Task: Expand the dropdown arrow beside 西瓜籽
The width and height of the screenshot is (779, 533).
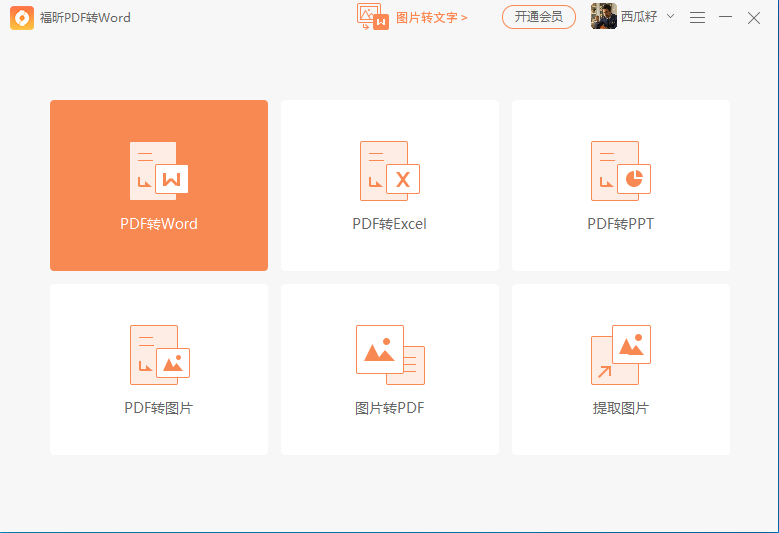Action: tap(670, 17)
